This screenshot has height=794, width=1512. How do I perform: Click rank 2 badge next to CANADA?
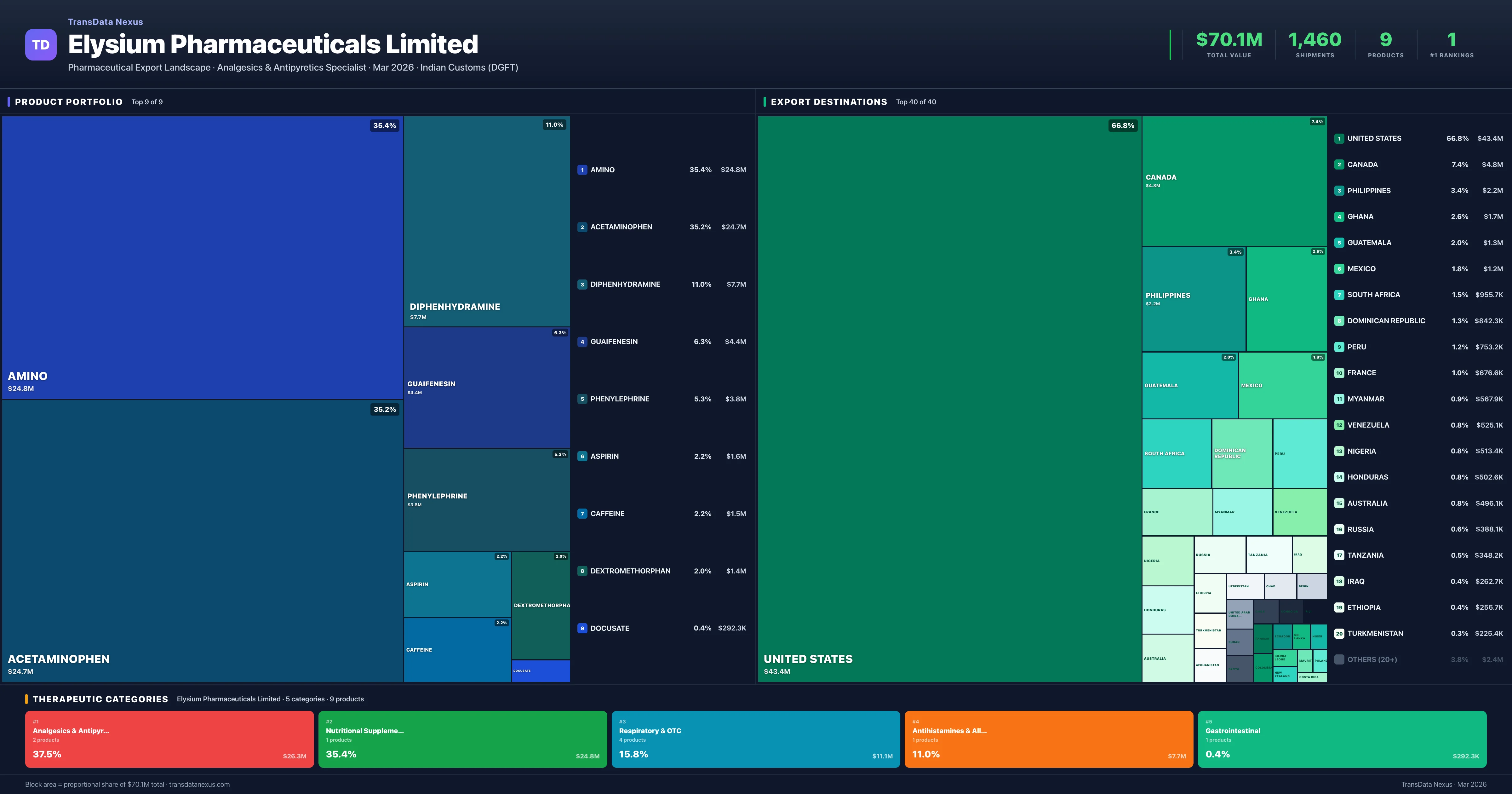click(1339, 164)
